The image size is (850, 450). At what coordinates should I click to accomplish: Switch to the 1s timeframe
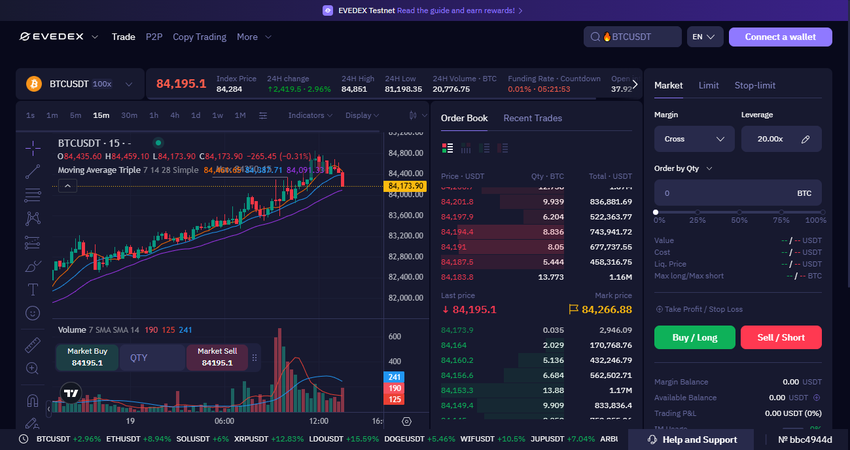30,115
